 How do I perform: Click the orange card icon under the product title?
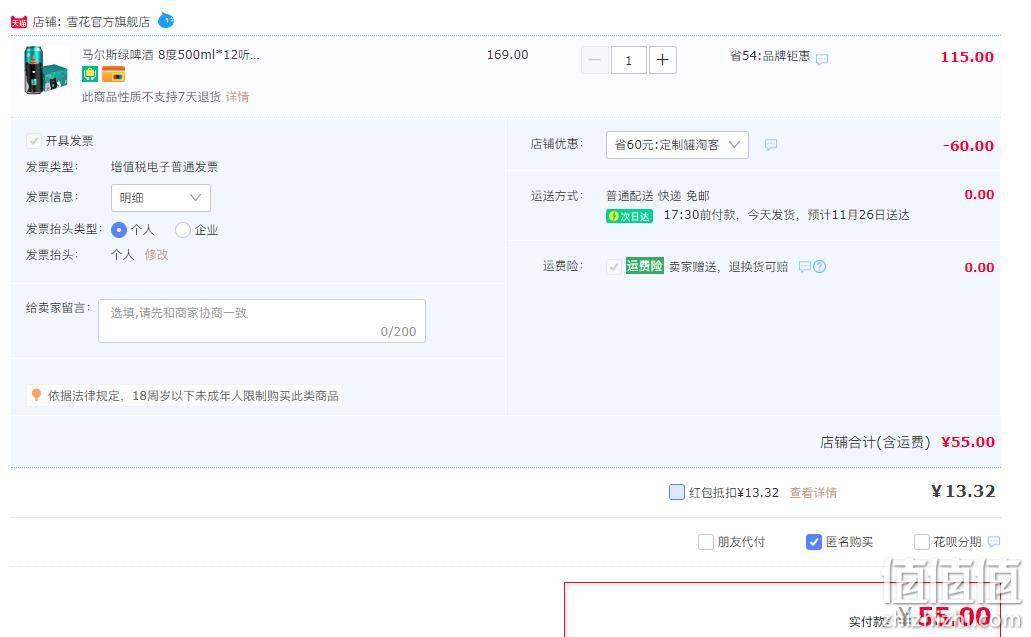pyautogui.click(x=113, y=74)
